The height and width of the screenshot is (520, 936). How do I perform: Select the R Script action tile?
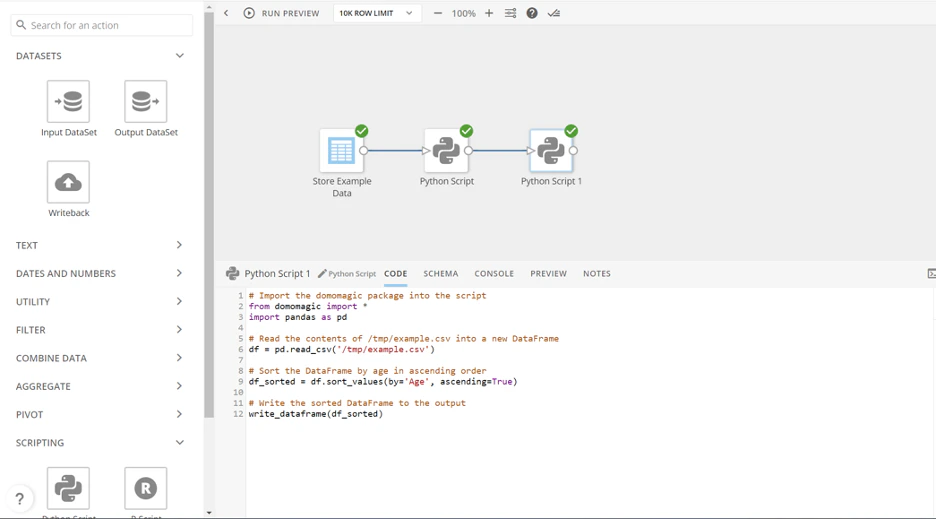pos(146,488)
